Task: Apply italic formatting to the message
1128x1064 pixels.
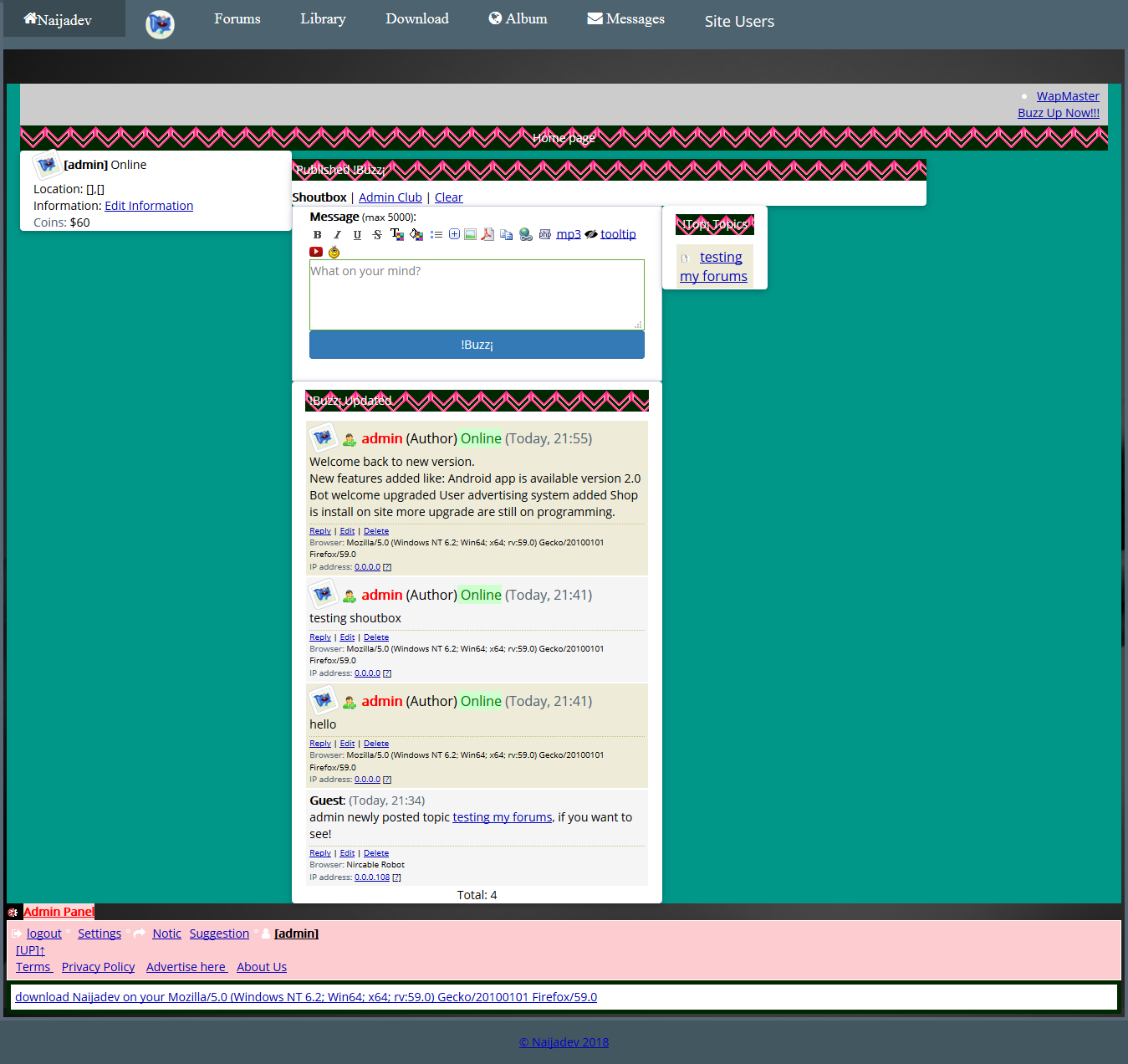Action: pyautogui.click(x=337, y=235)
